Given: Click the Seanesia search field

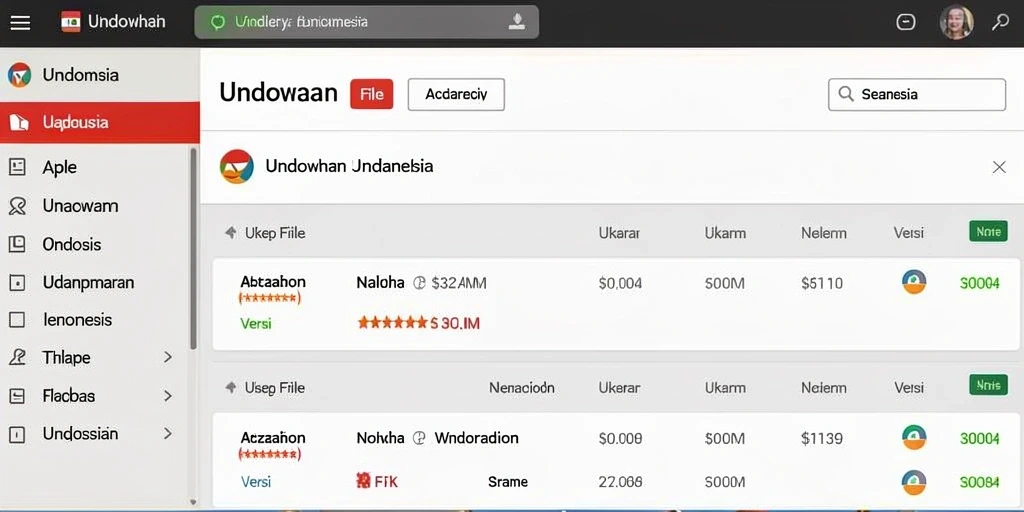Looking at the screenshot, I should [x=917, y=95].
